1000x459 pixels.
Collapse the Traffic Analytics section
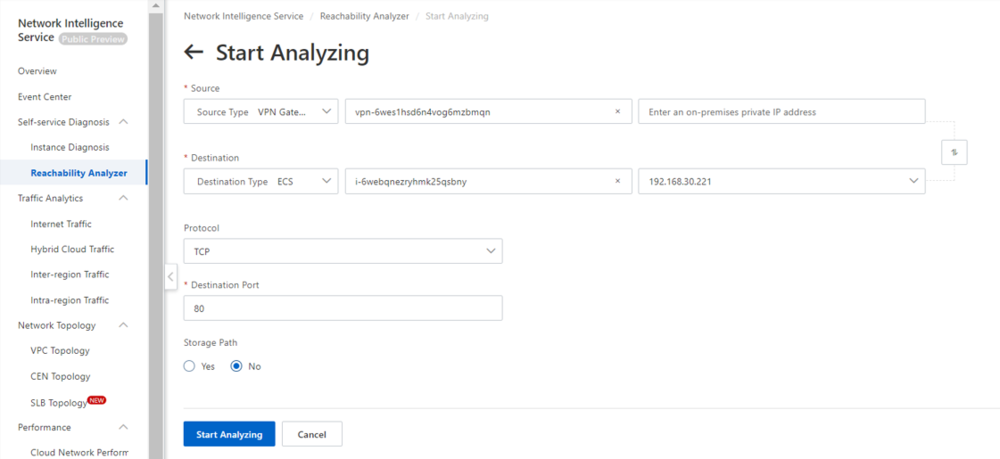click(124, 198)
